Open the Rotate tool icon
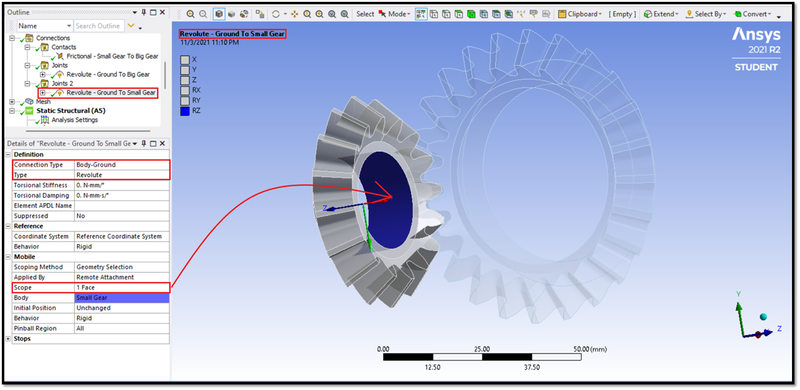 [x=276, y=14]
